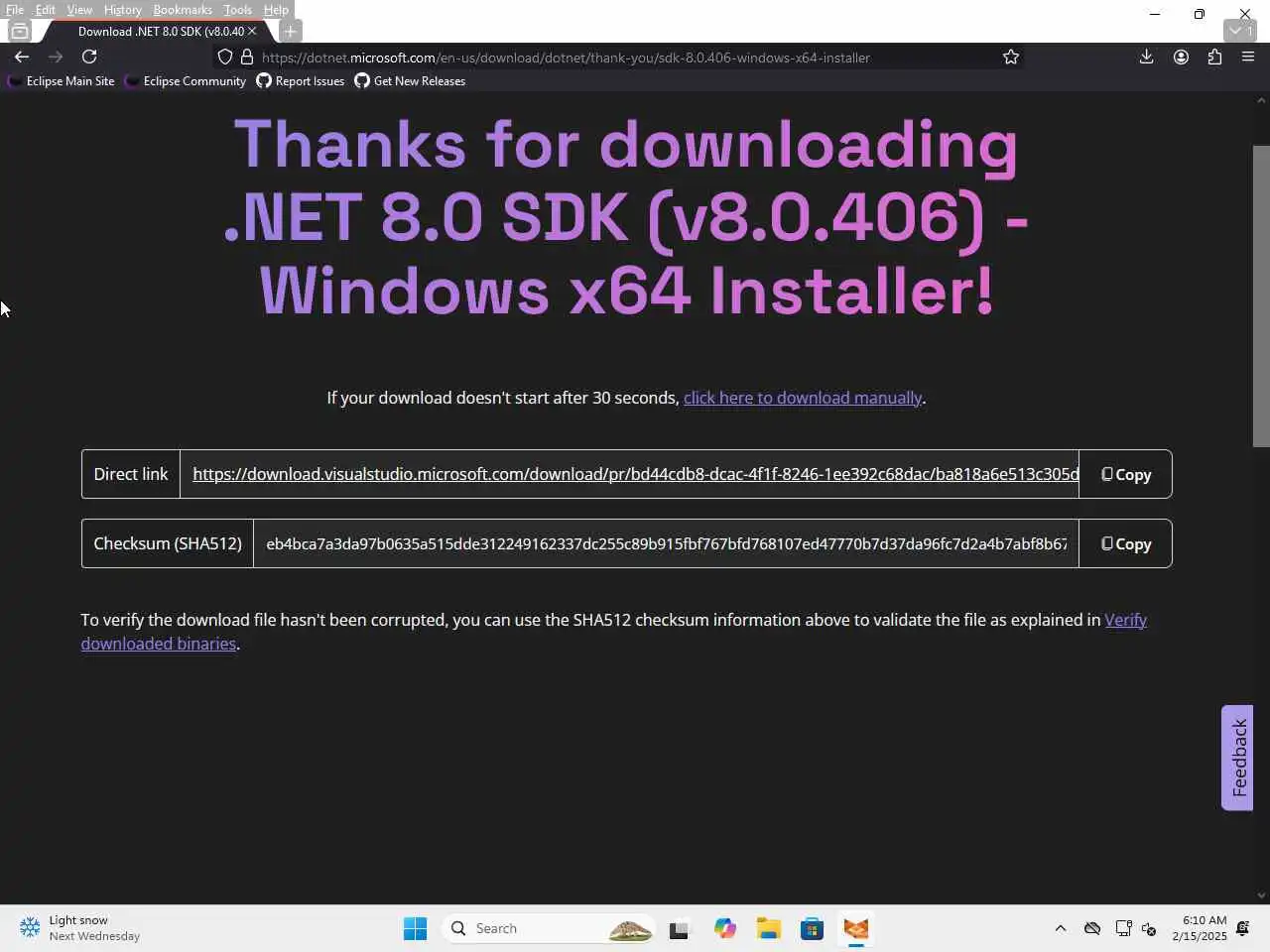Copy the Direct link URL

(x=1126, y=474)
